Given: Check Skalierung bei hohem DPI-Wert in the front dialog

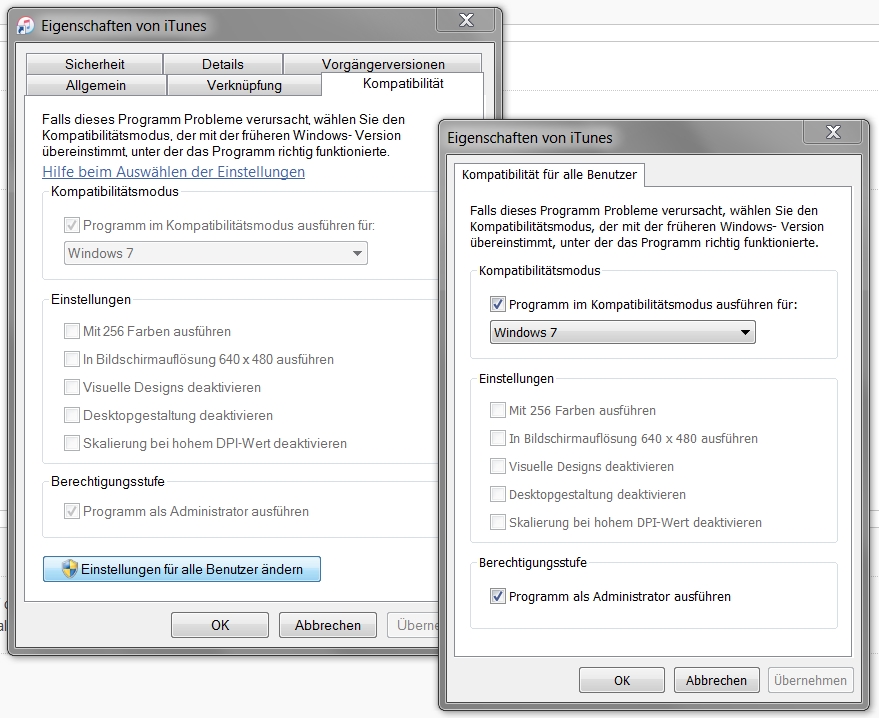Looking at the screenshot, I should [x=497, y=522].
